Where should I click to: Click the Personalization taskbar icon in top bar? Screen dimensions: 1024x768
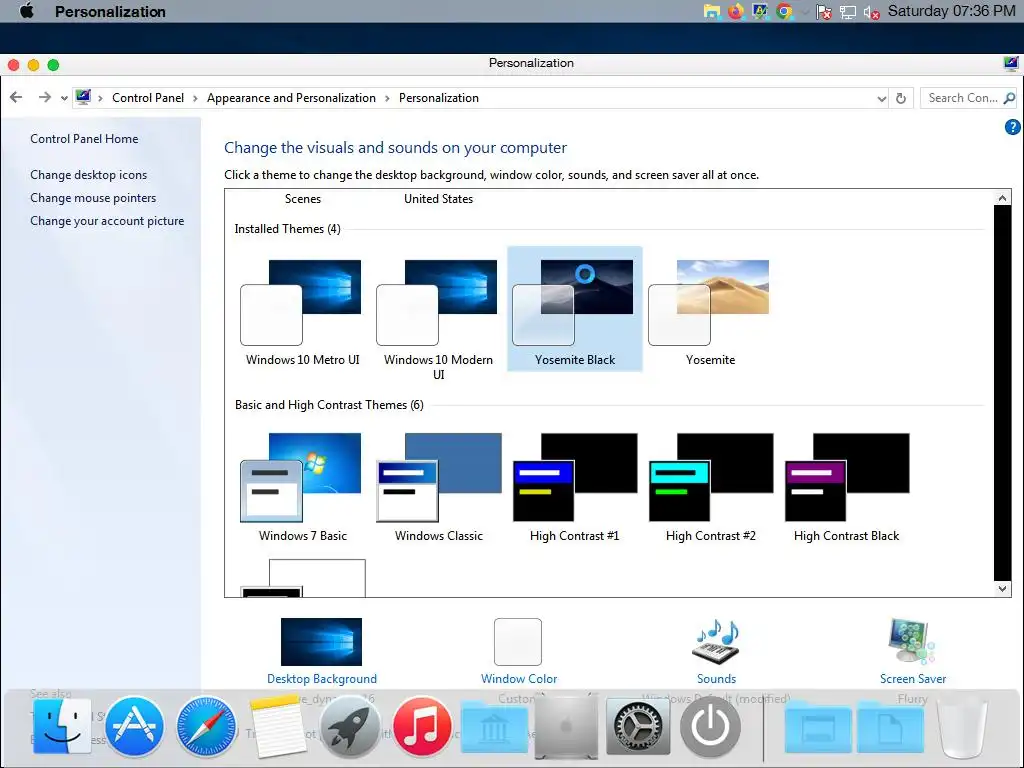click(x=760, y=12)
